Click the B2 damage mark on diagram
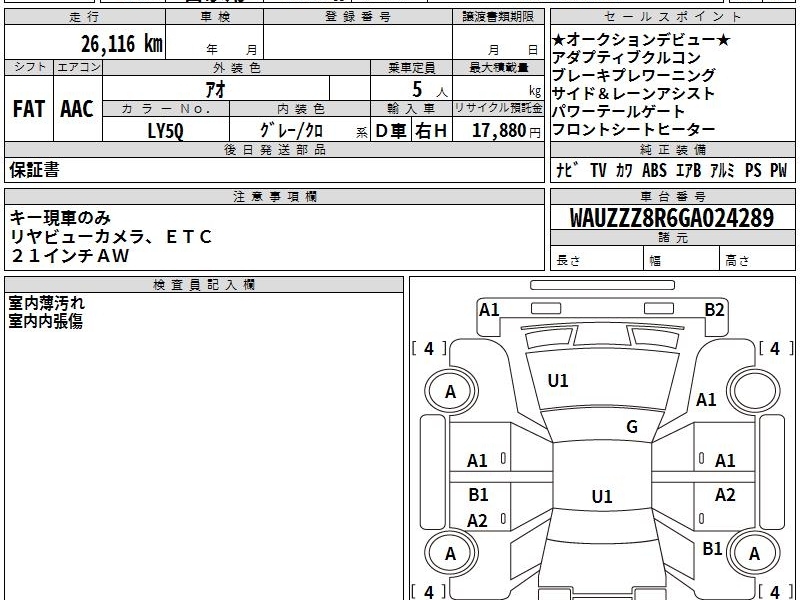Viewport: 800px width, 600px height. (714, 310)
